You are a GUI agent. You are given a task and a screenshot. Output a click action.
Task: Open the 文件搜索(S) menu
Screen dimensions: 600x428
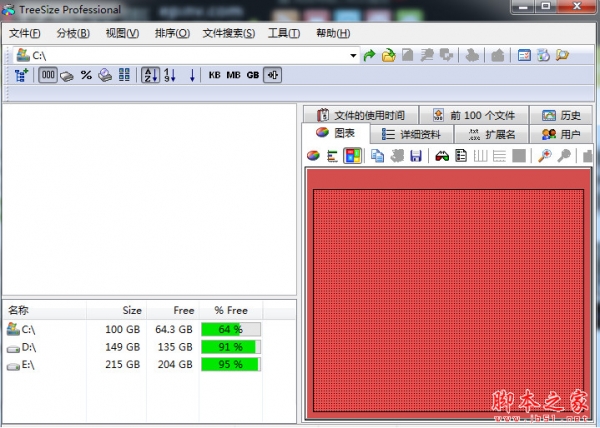[x=228, y=34]
